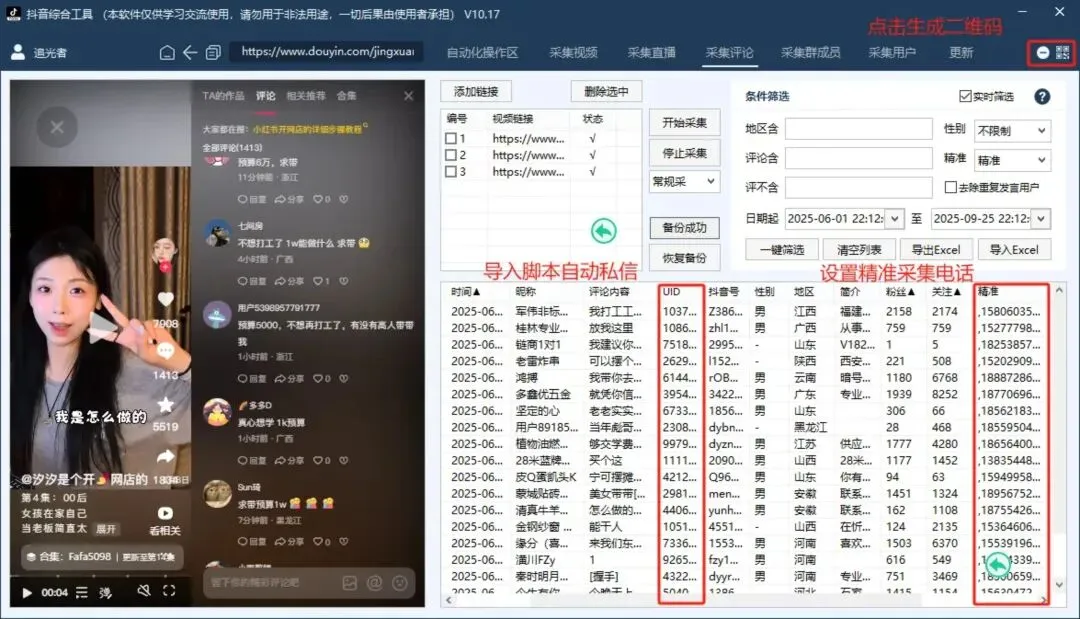Image resolution: width=1080 pixels, height=619 pixels.
Task: Click the 清空列表 button
Action: 859,249
